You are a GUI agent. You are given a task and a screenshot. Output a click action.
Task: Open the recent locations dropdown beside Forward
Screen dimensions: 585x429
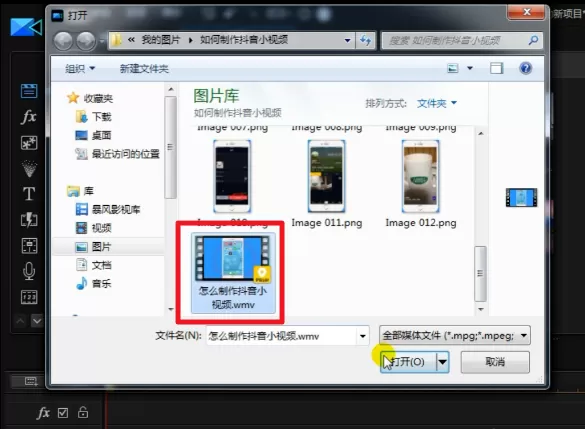pyautogui.click(x=101, y=41)
